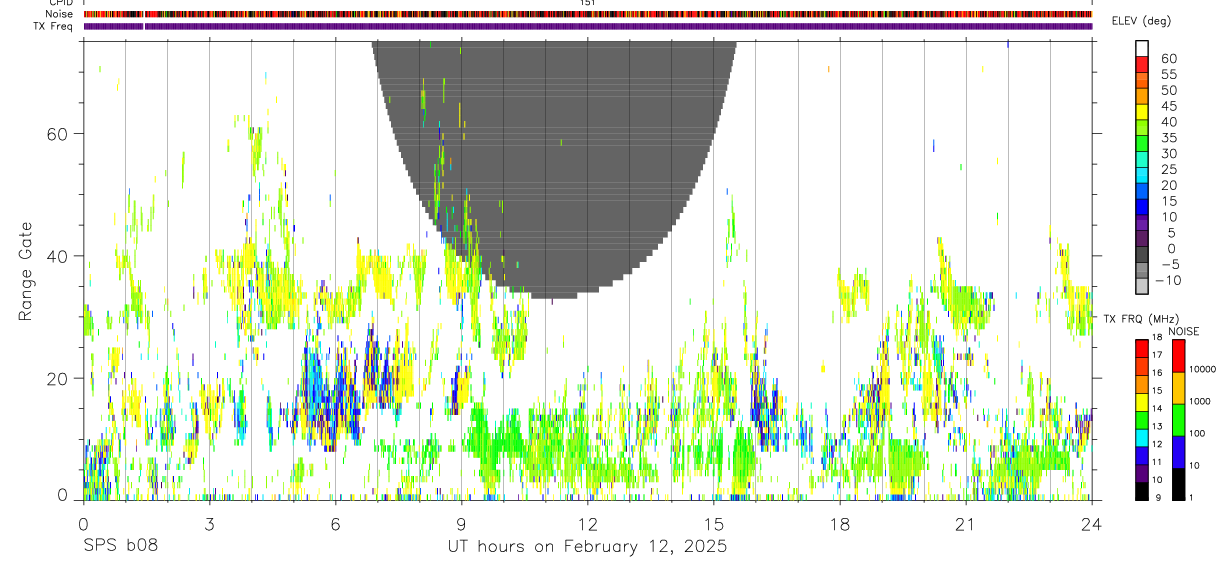Click the ELEV color bar label '35'
The width and height of the screenshot is (1228, 567).
pyautogui.click(x=1167, y=138)
